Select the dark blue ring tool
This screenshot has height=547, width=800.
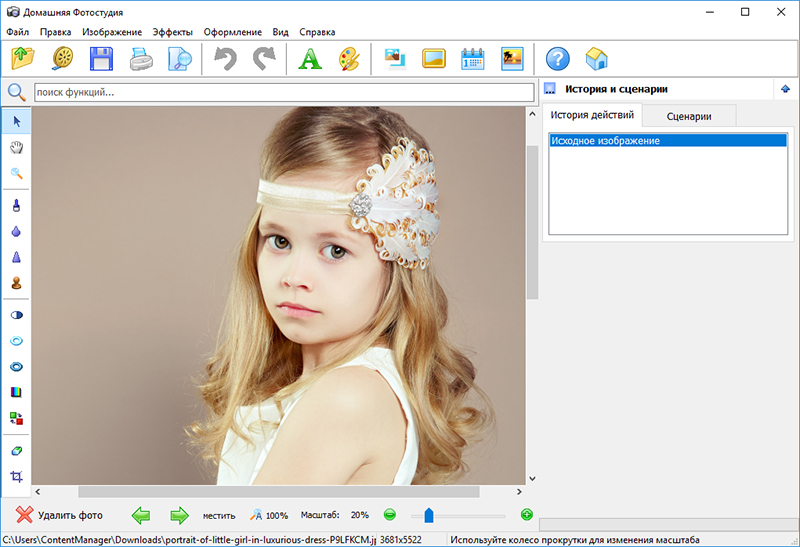[x=16, y=366]
